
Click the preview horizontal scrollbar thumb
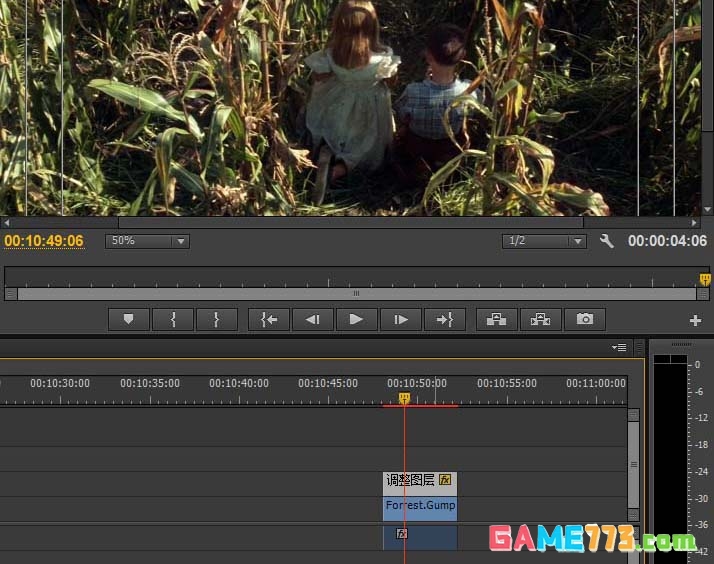point(351,223)
